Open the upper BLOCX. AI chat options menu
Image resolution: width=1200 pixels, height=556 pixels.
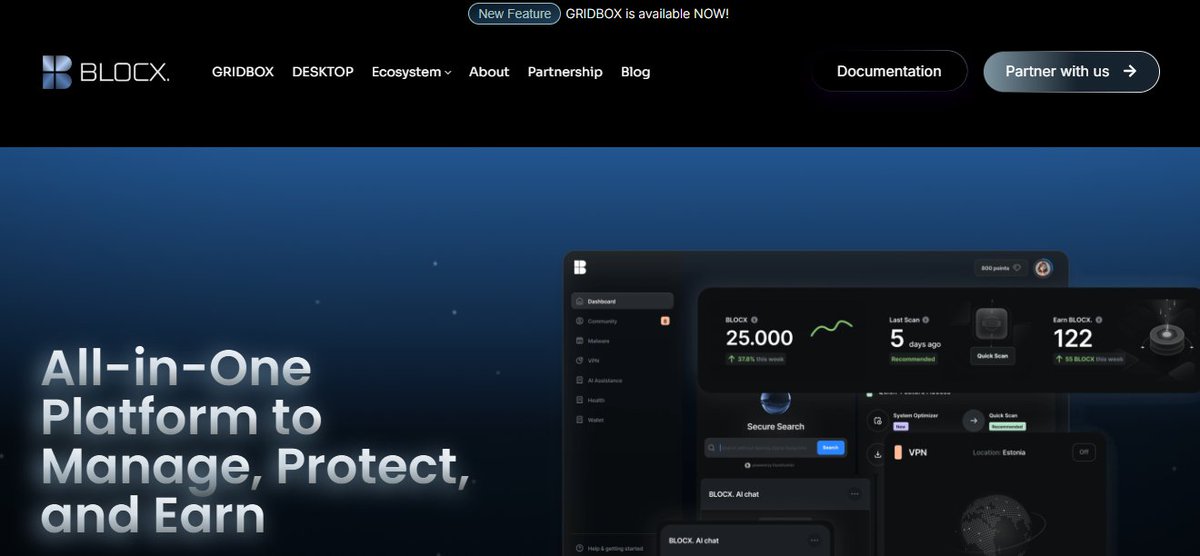pos(854,493)
